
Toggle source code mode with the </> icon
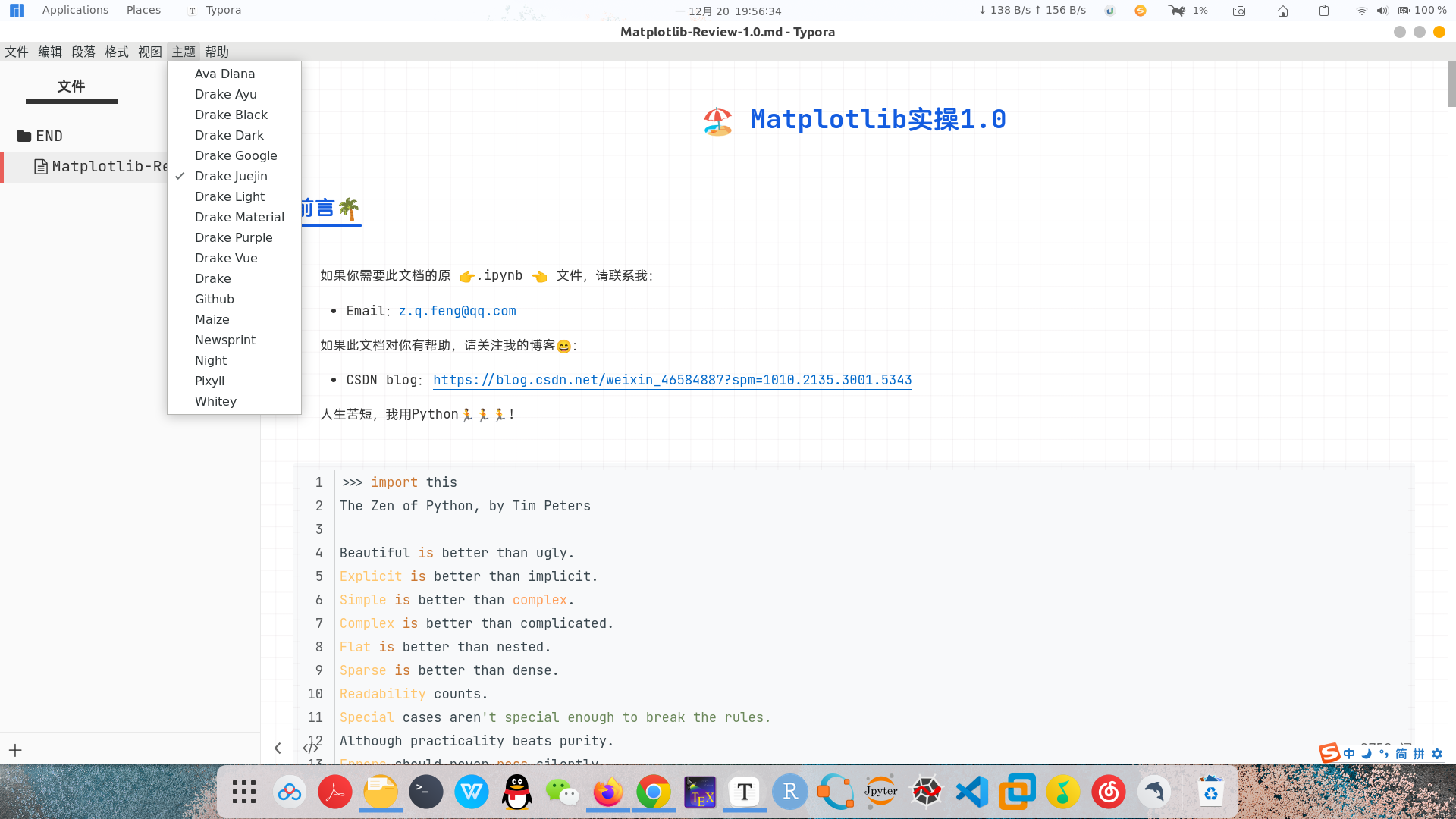click(312, 748)
